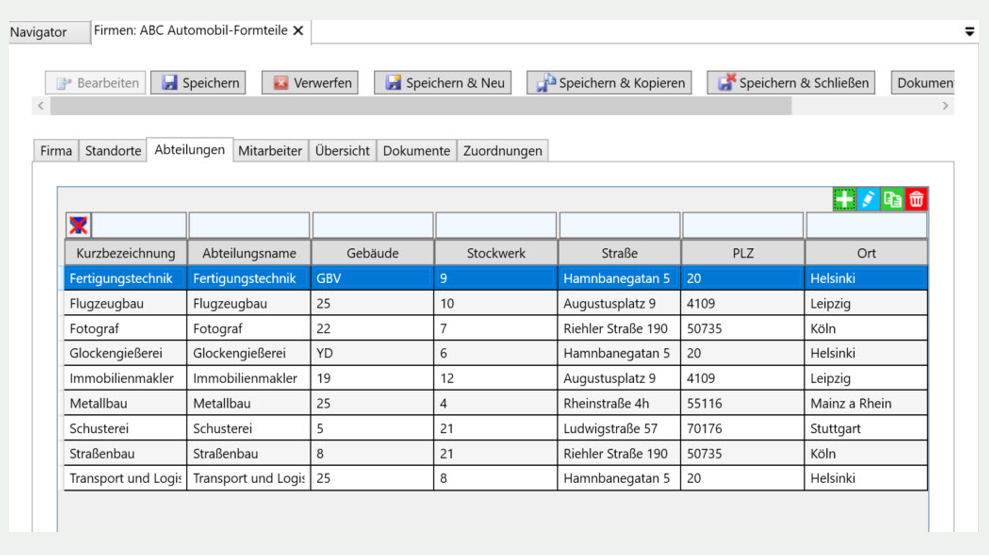This screenshot has height=557, width=989.
Task: Sort by Ort column header
Action: [x=867, y=253]
